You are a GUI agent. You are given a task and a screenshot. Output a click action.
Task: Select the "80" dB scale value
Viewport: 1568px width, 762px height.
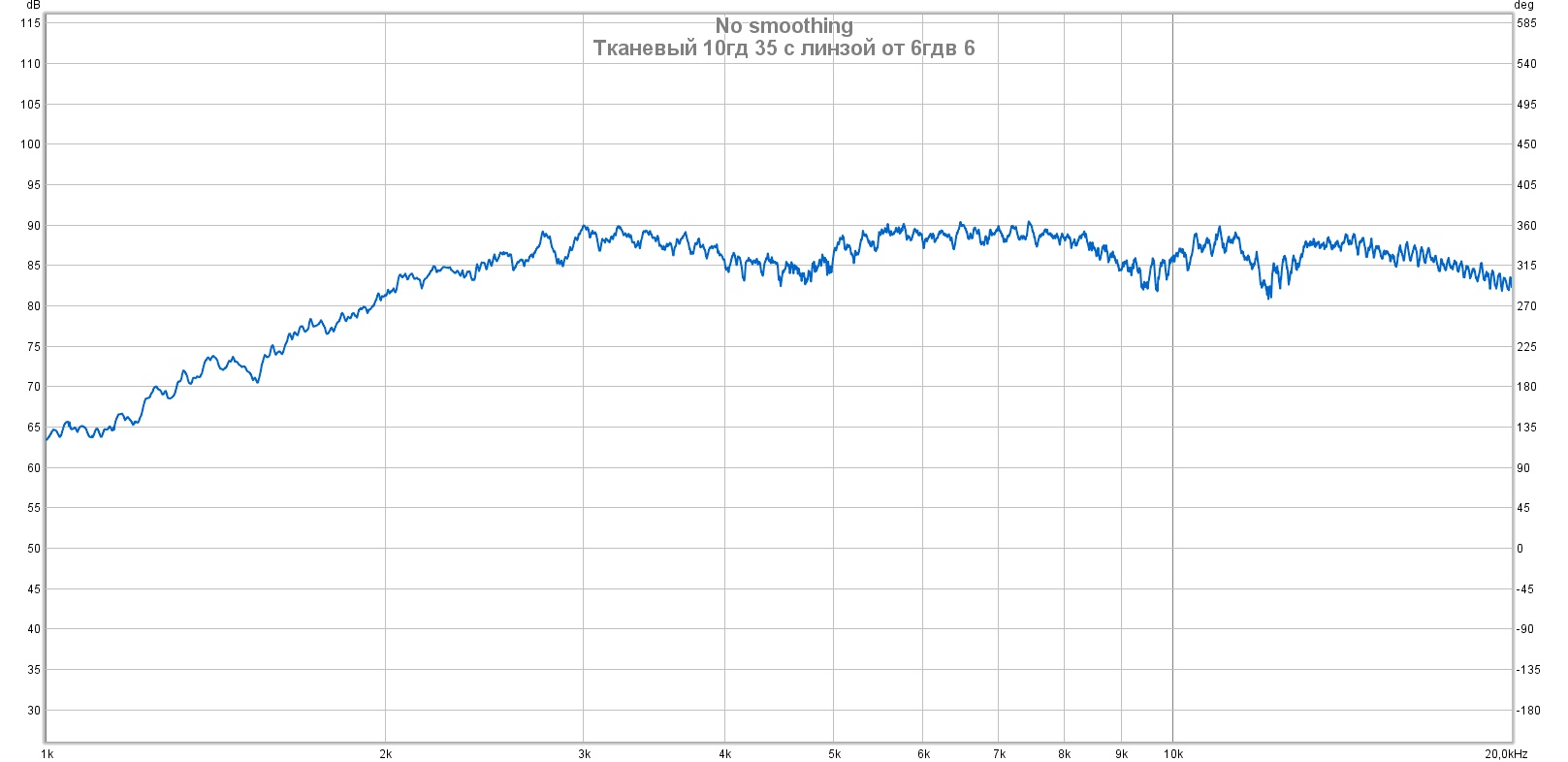click(x=34, y=306)
